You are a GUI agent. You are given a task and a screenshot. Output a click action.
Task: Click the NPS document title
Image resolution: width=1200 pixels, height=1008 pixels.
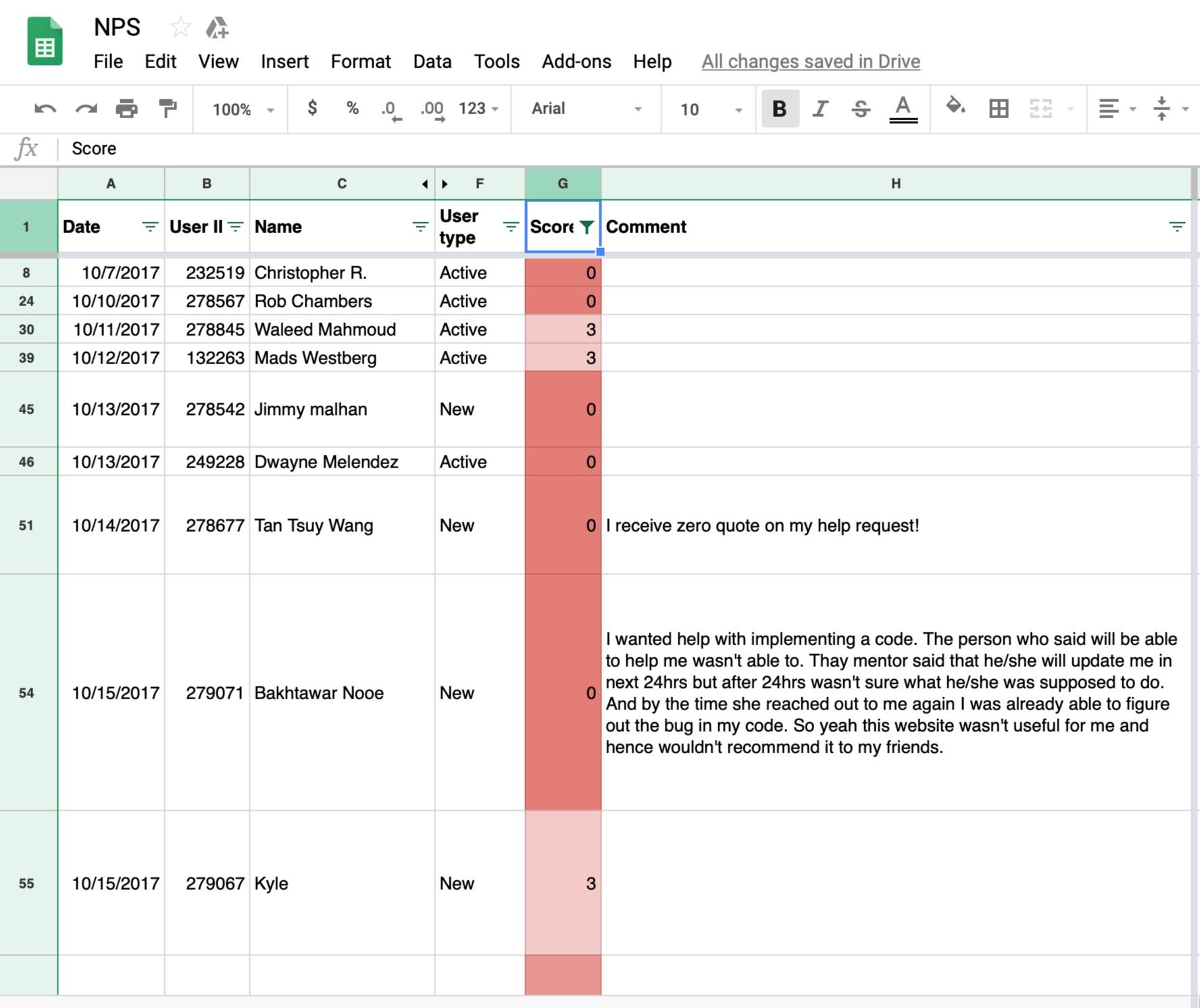(x=117, y=27)
